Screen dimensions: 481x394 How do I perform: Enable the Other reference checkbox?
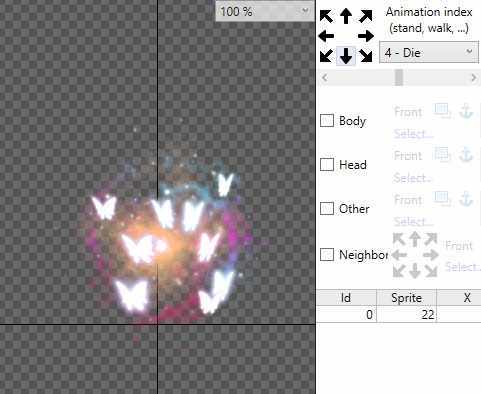point(327,209)
